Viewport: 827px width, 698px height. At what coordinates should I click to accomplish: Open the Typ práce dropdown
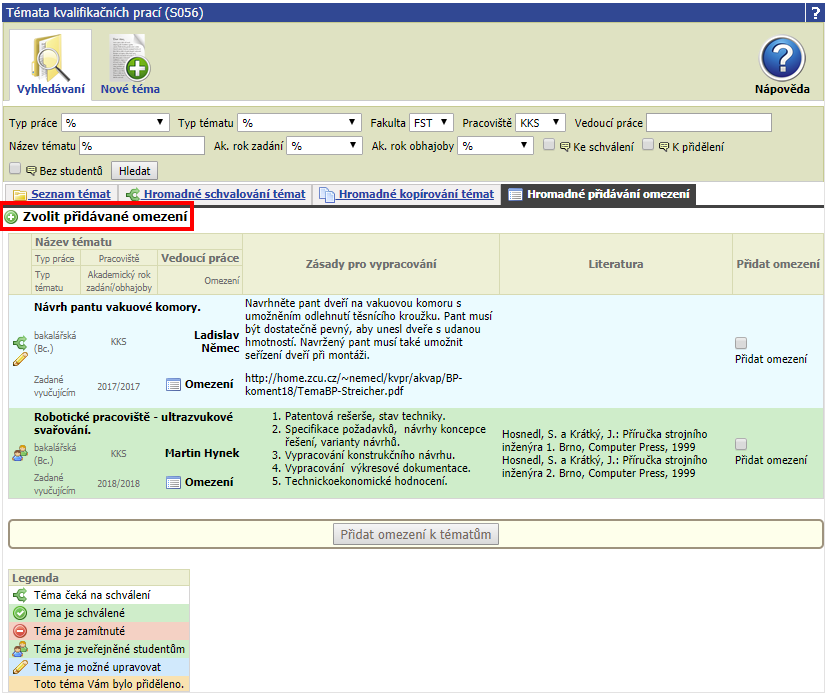tap(116, 123)
